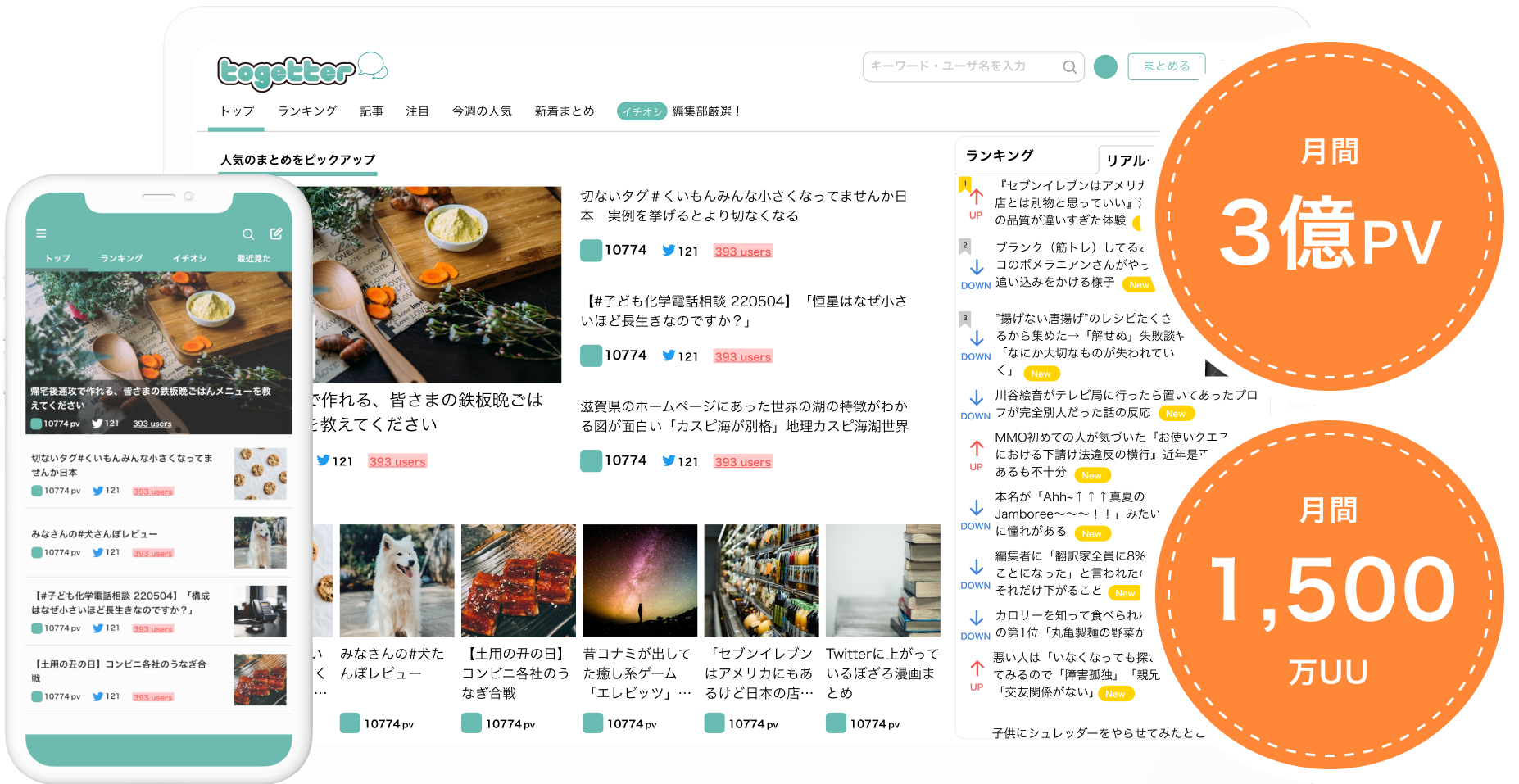This screenshot has height=784, width=1519.
Task: Open the ランキング menu tab
Action: tap(307, 111)
